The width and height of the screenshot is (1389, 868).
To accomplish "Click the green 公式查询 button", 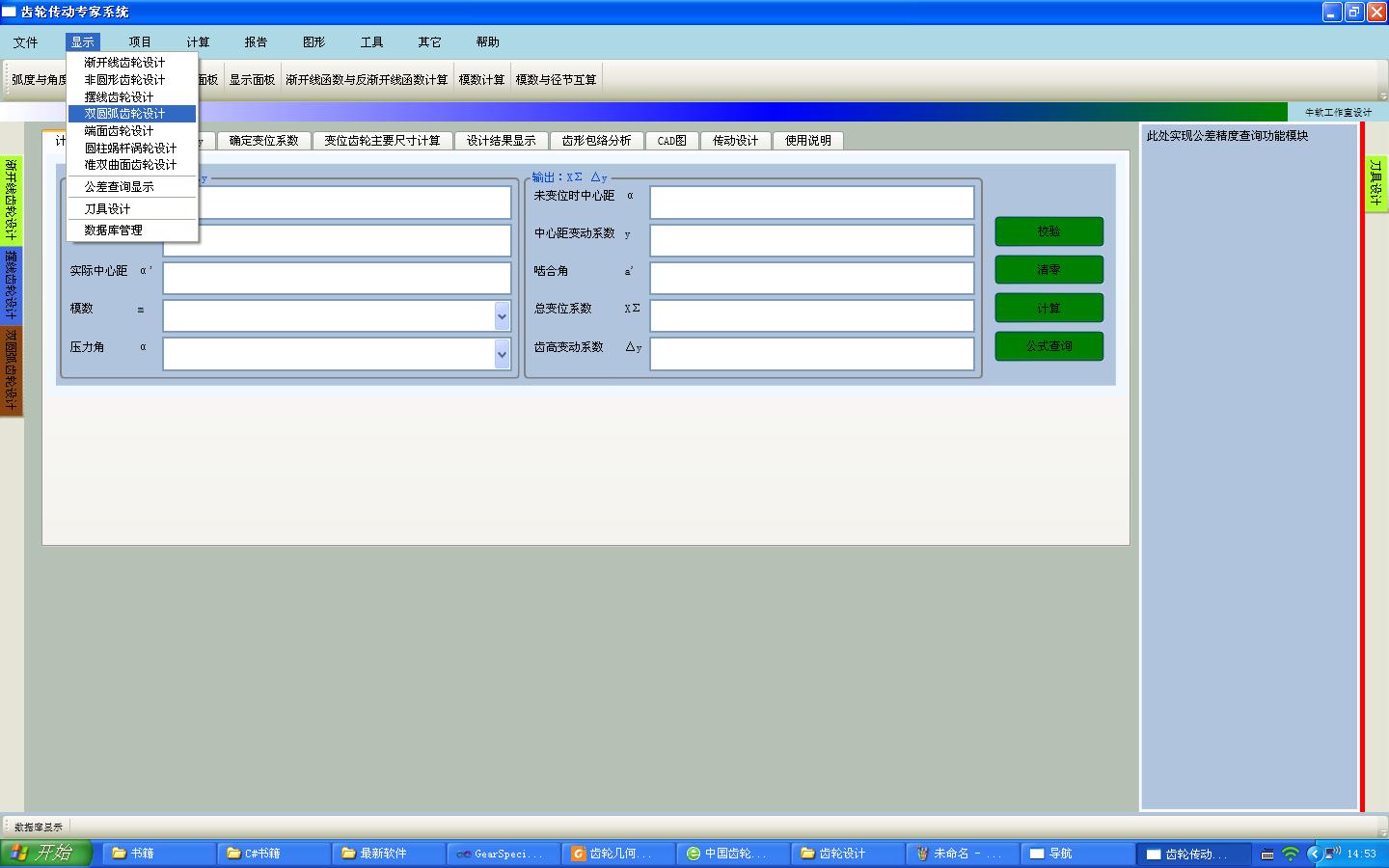I will tap(1049, 346).
